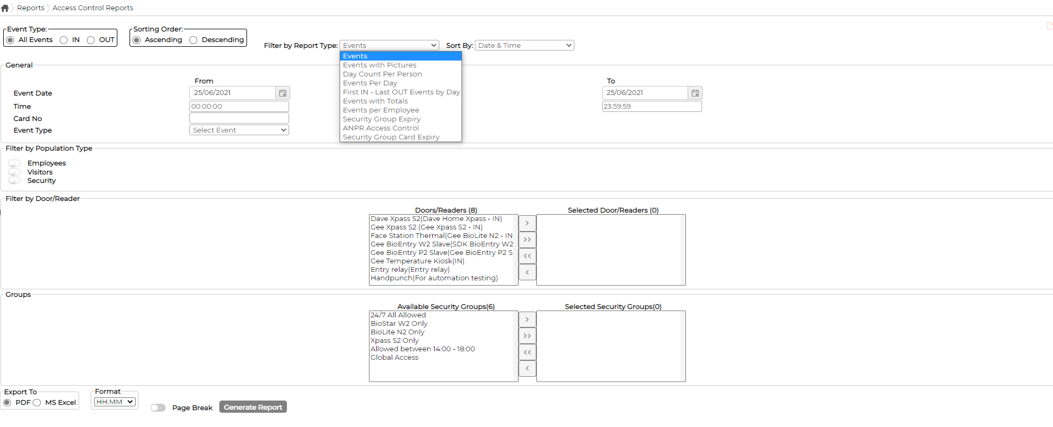Open Reports breadcrumb link
The height and width of the screenshot is (427, 1053).
pyautogui.click(x=31, y=8)
